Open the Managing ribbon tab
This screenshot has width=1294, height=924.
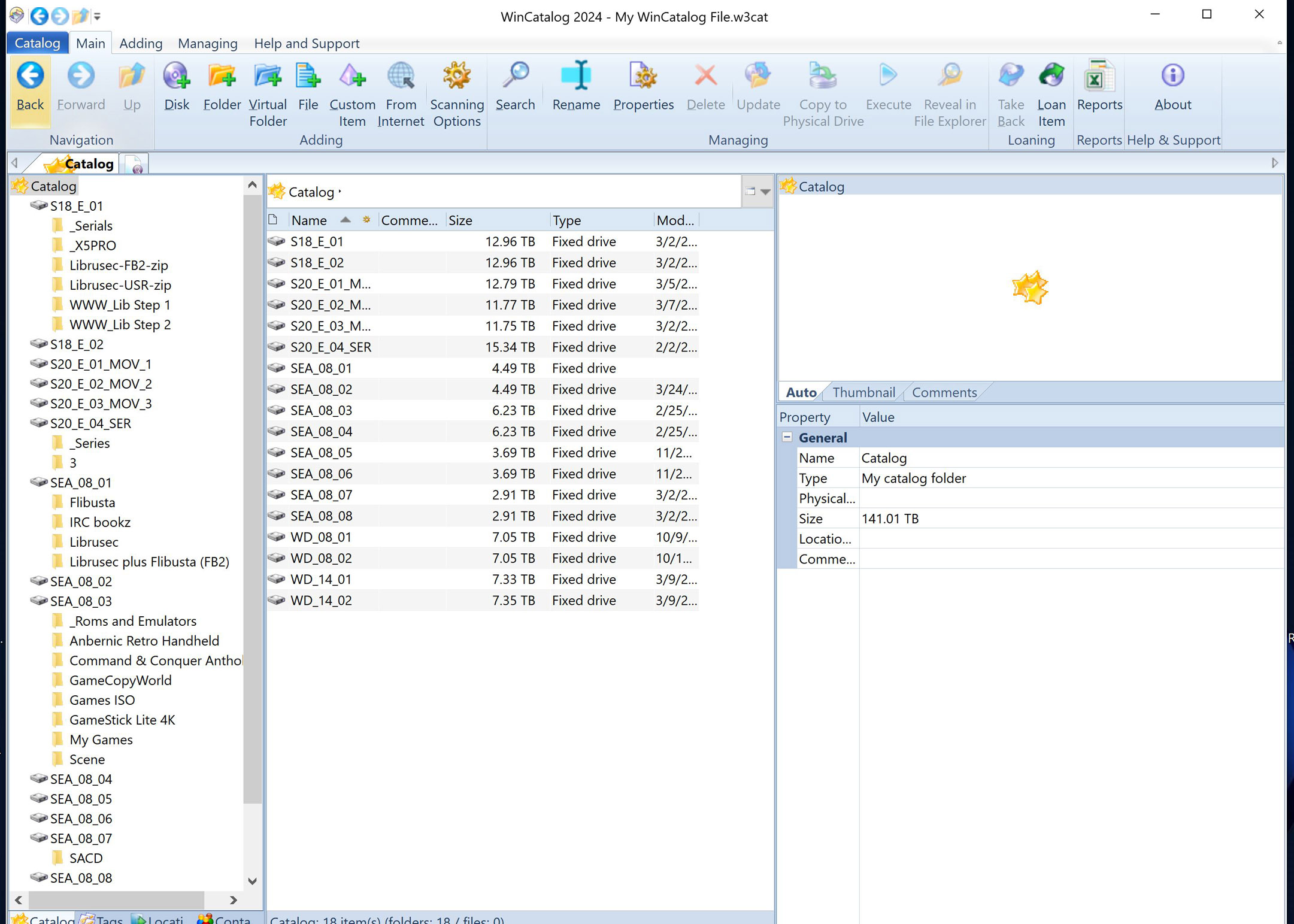208,43
